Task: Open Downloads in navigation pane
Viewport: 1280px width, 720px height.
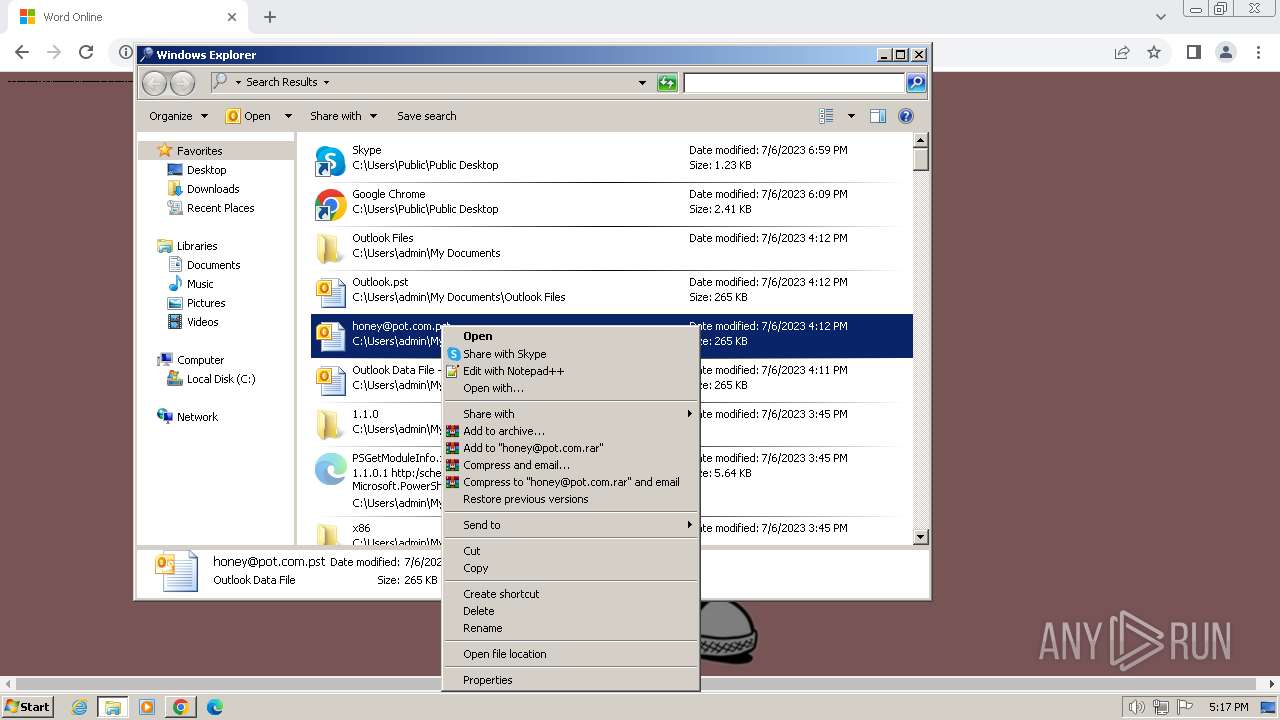Action: (x=213, y=189)
